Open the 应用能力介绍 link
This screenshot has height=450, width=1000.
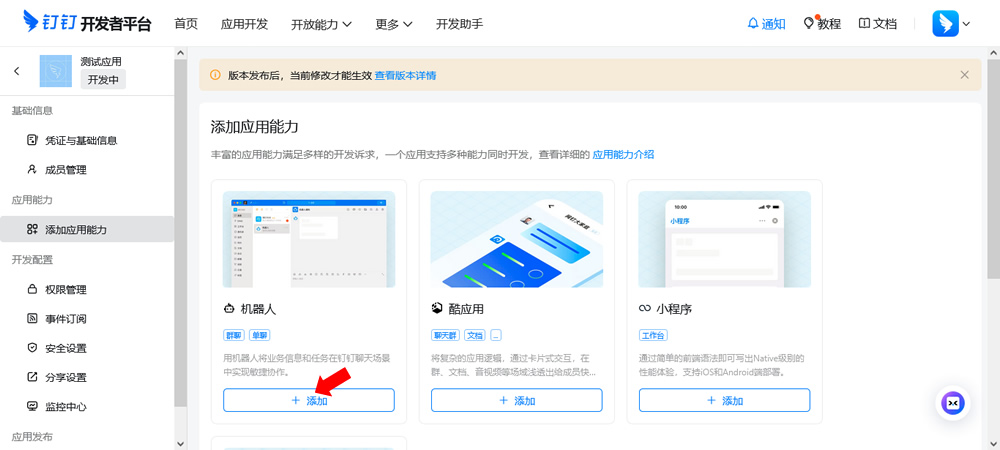[623, 155]
